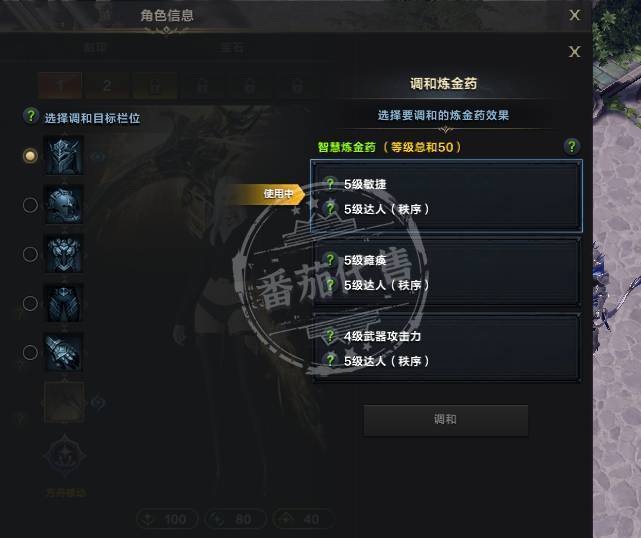The height and width of the screenshot is (538, 641).
Task: Choose the 5级敏捷 elixir effect panel
Action: (446, 196)
